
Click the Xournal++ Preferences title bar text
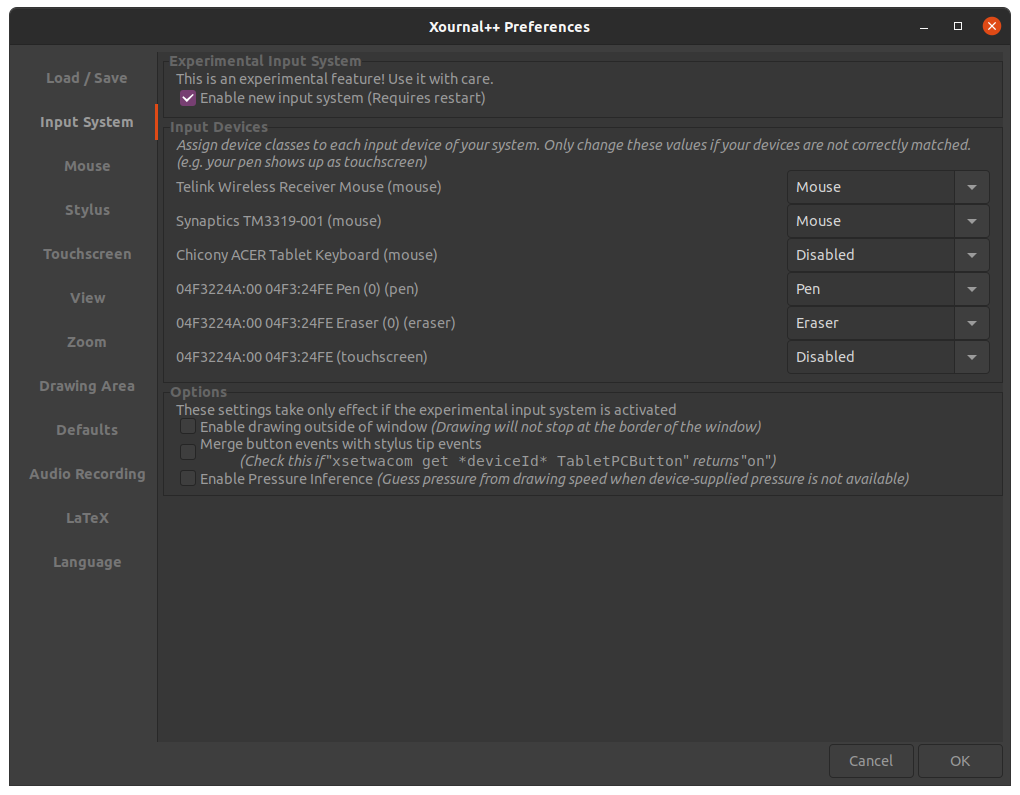point(509,27)
